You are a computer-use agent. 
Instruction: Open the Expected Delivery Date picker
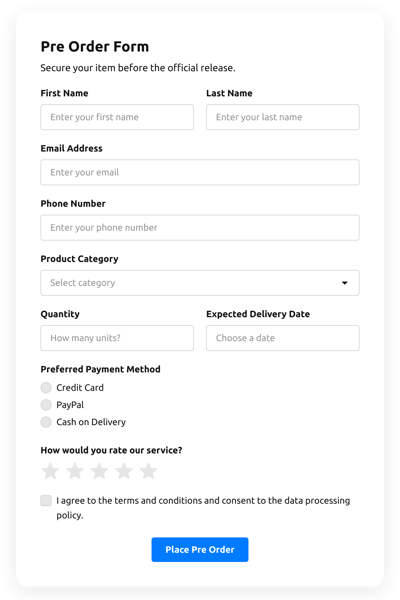click(x=282, y=338)
